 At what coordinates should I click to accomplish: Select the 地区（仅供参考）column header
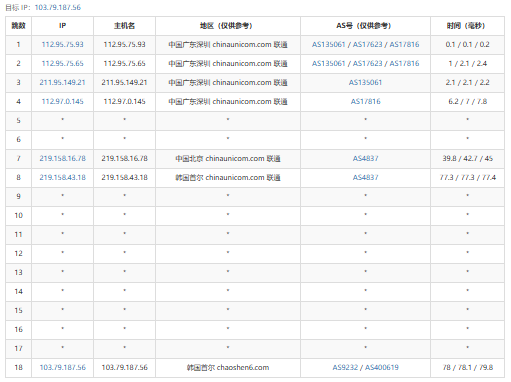tap(228, 26)
